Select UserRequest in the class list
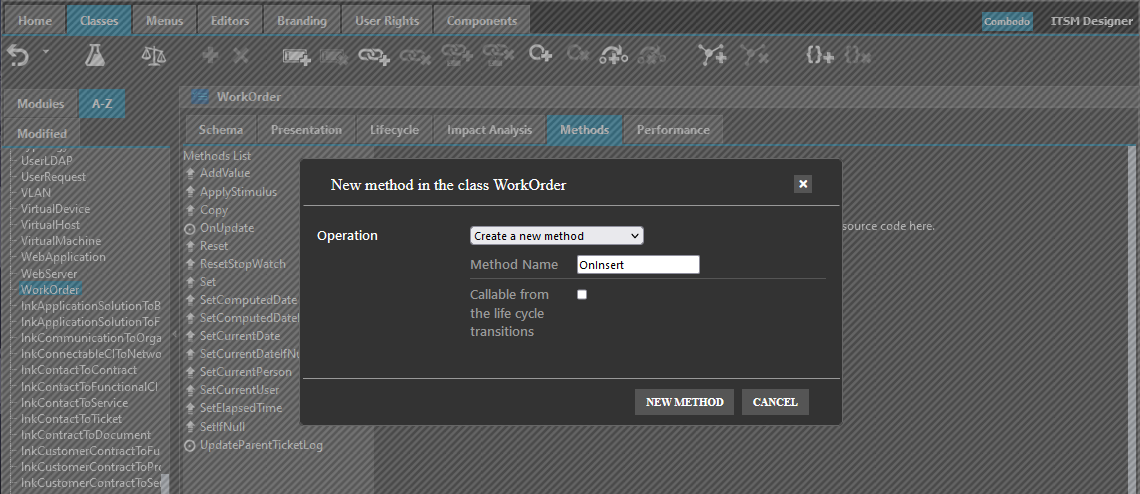 pyautogui.click(x=53, y=177)
